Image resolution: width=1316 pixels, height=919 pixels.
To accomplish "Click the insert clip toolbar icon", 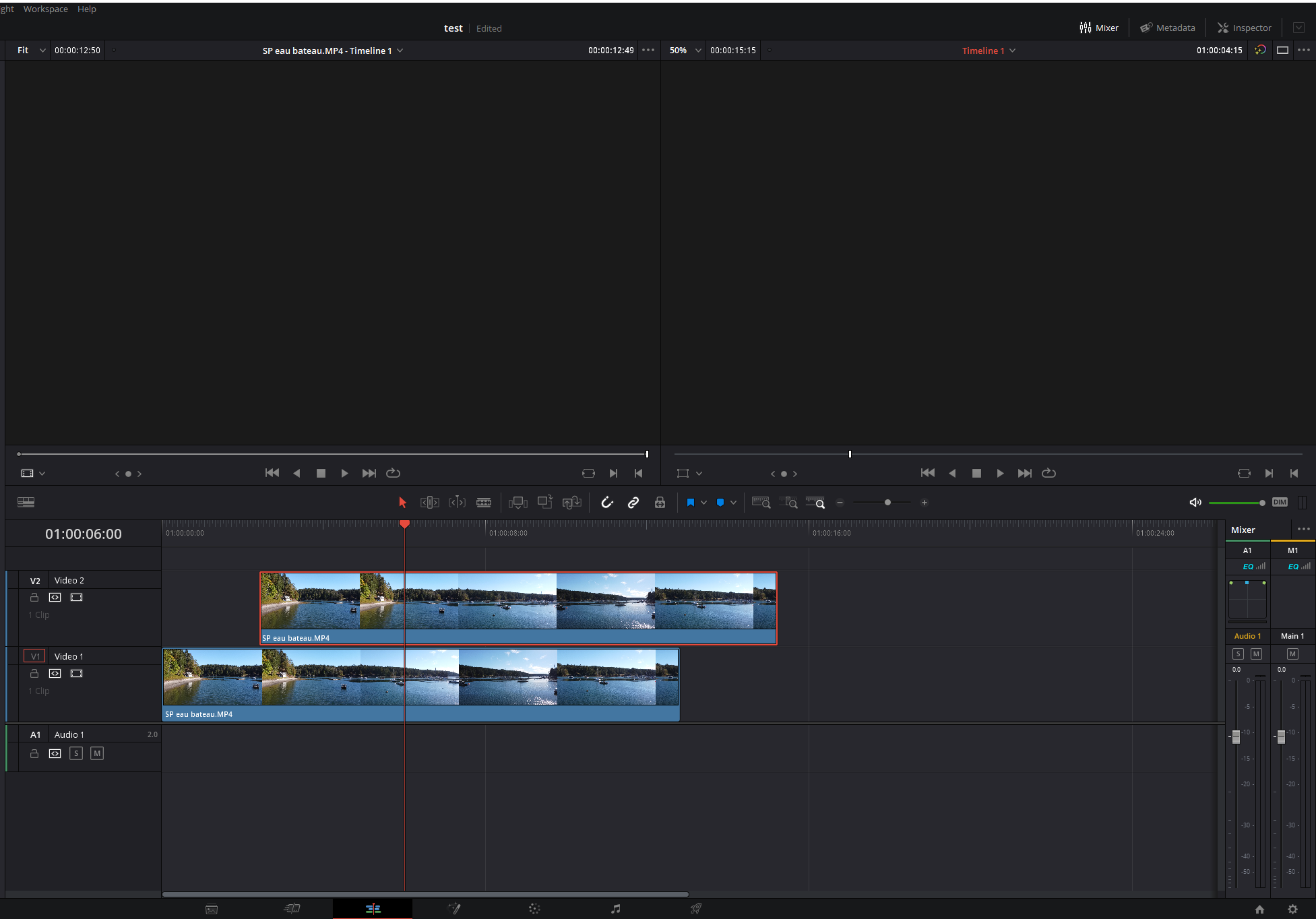I will coord(518,503).
